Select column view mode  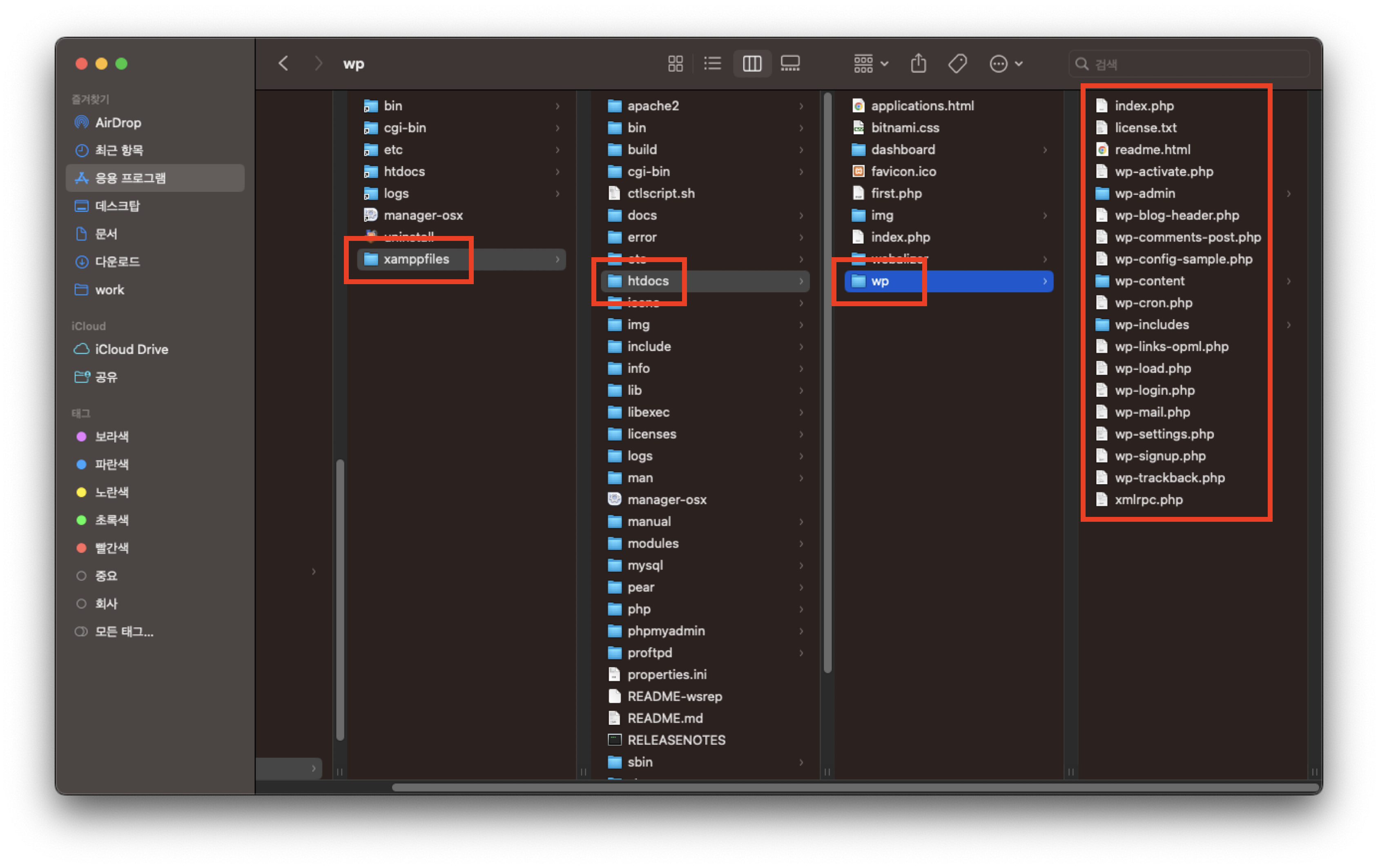click(752, 64)
